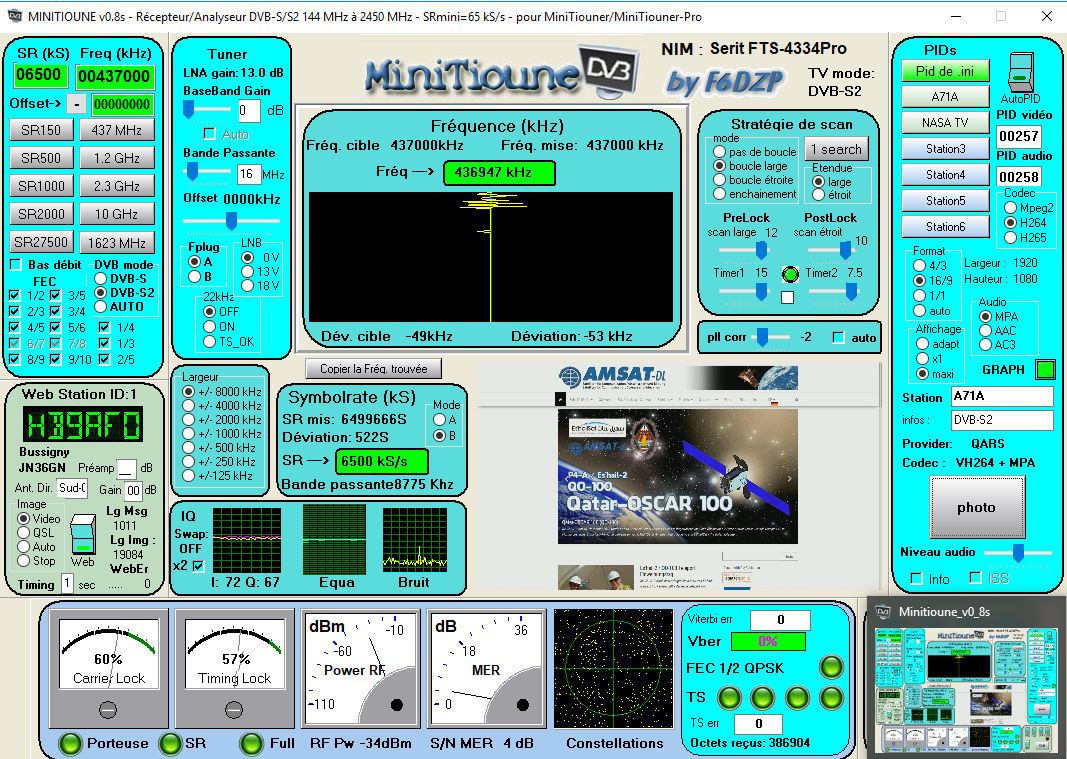Click the first TS green LED
1067x759 pixels.
(x=729, y=697)
